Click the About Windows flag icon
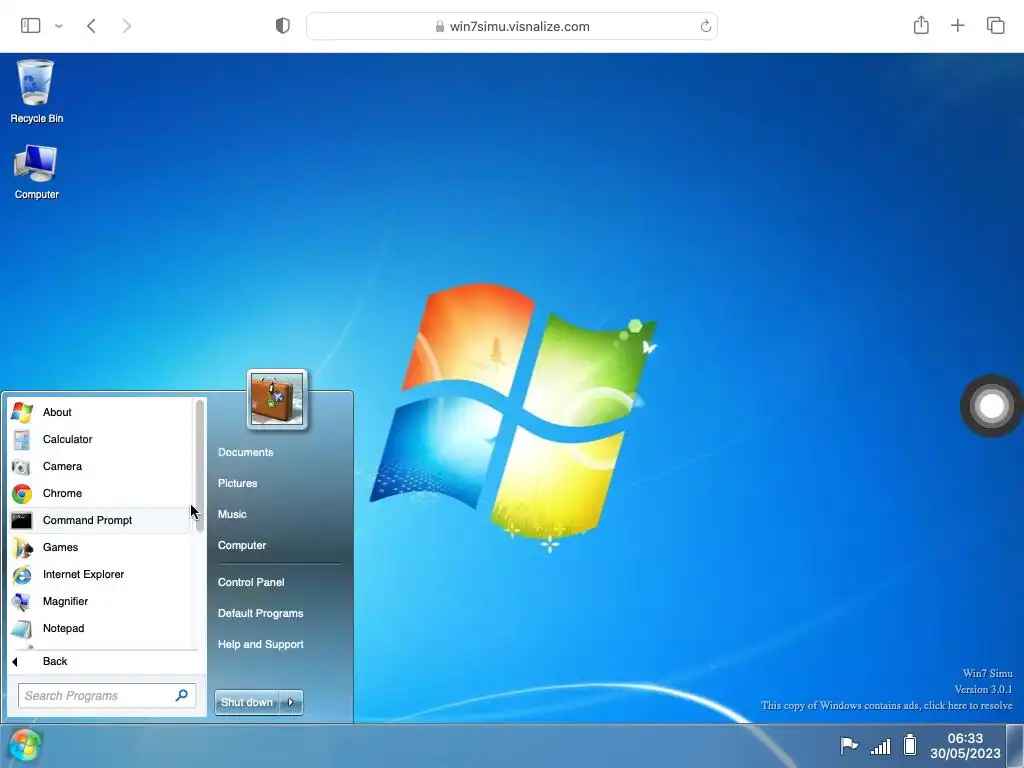This screenshot has height=768, width=1024. click(22, 412)
